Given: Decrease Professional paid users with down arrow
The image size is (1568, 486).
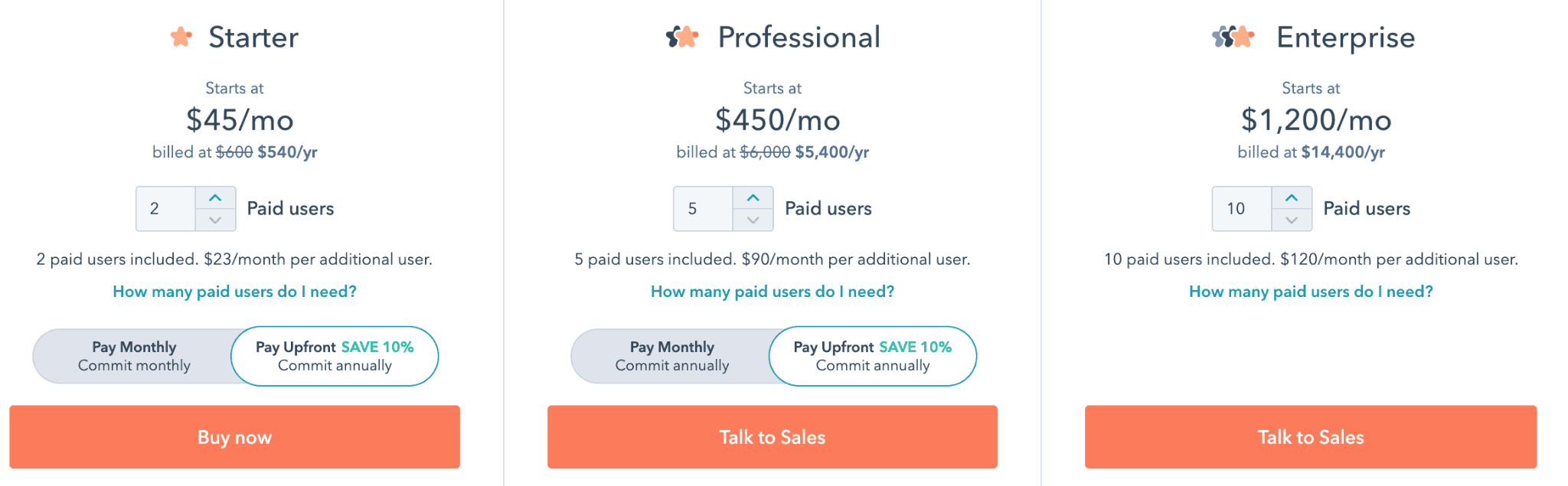Looking at the screenshot, I should [x=753, y=220].
